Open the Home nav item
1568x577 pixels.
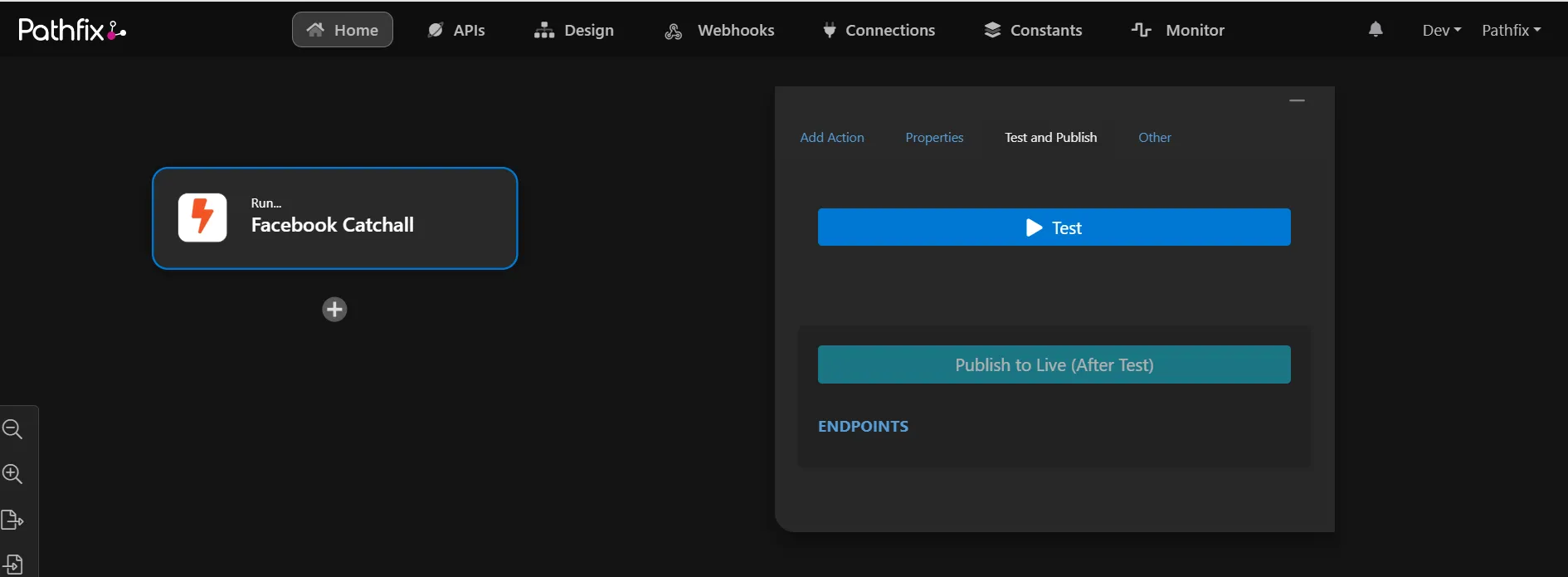343,30
